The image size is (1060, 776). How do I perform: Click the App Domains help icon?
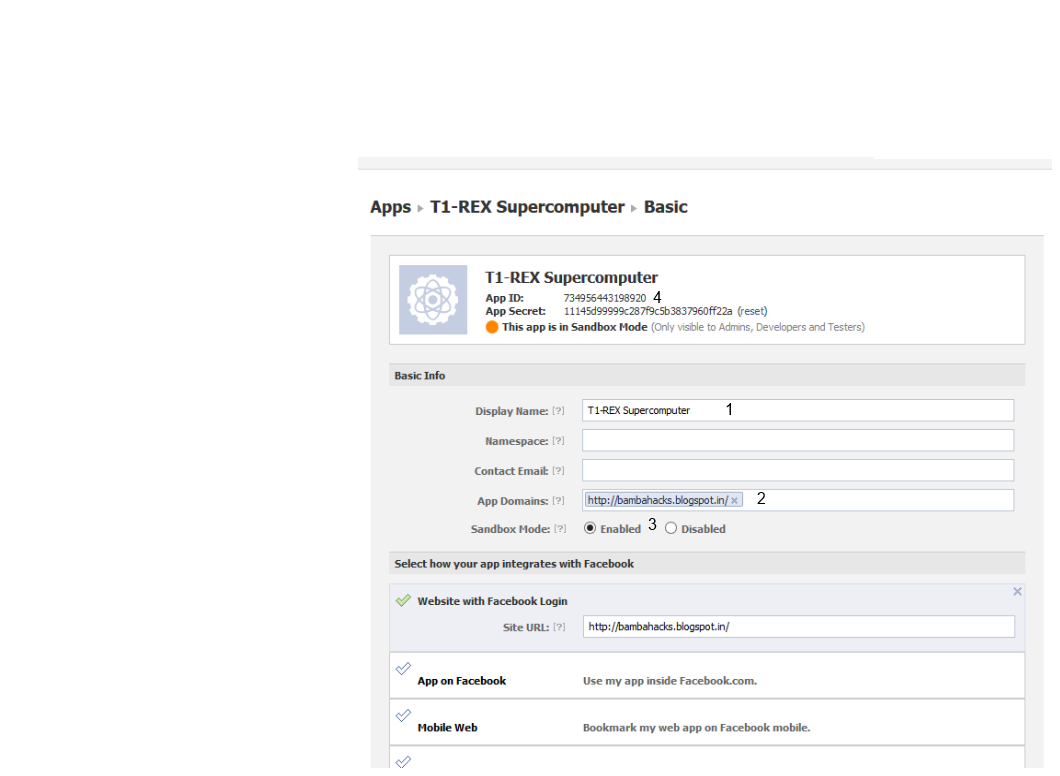tap(558, 501)
